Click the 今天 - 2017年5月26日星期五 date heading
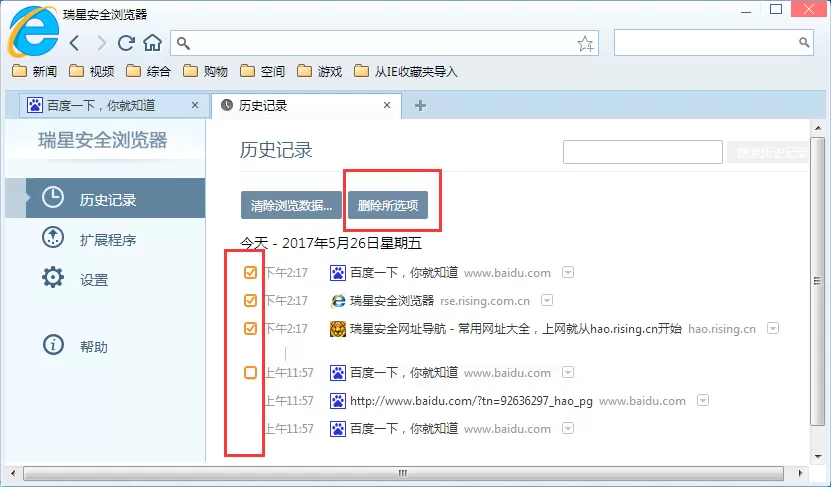 [x=331, y=243]
